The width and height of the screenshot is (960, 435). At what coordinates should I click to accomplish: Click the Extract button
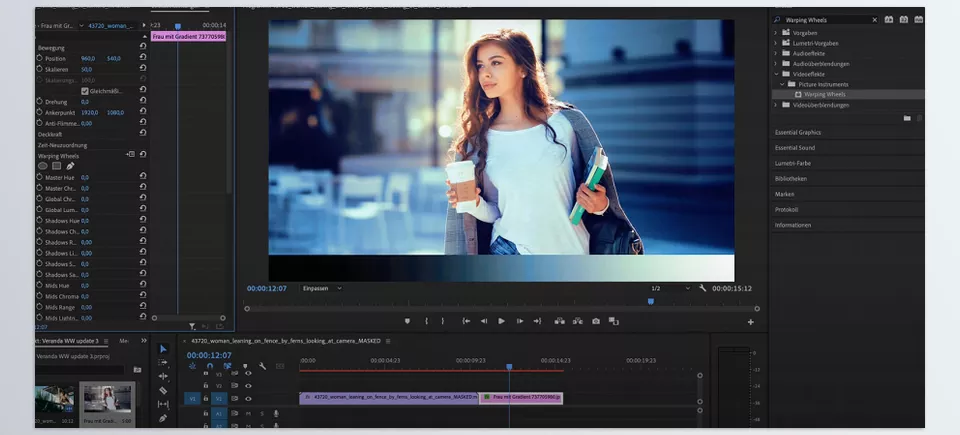(577, 321)
